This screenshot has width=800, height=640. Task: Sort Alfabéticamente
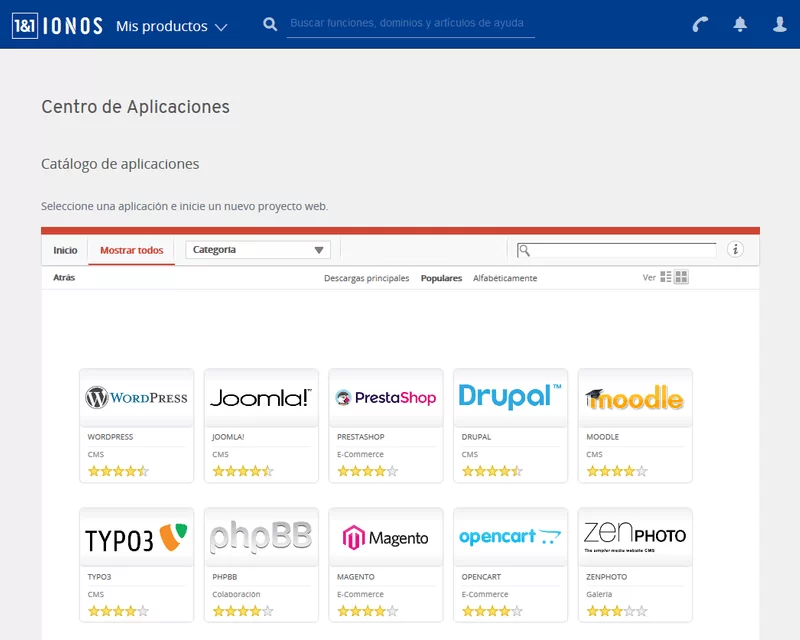pos(505,278)
